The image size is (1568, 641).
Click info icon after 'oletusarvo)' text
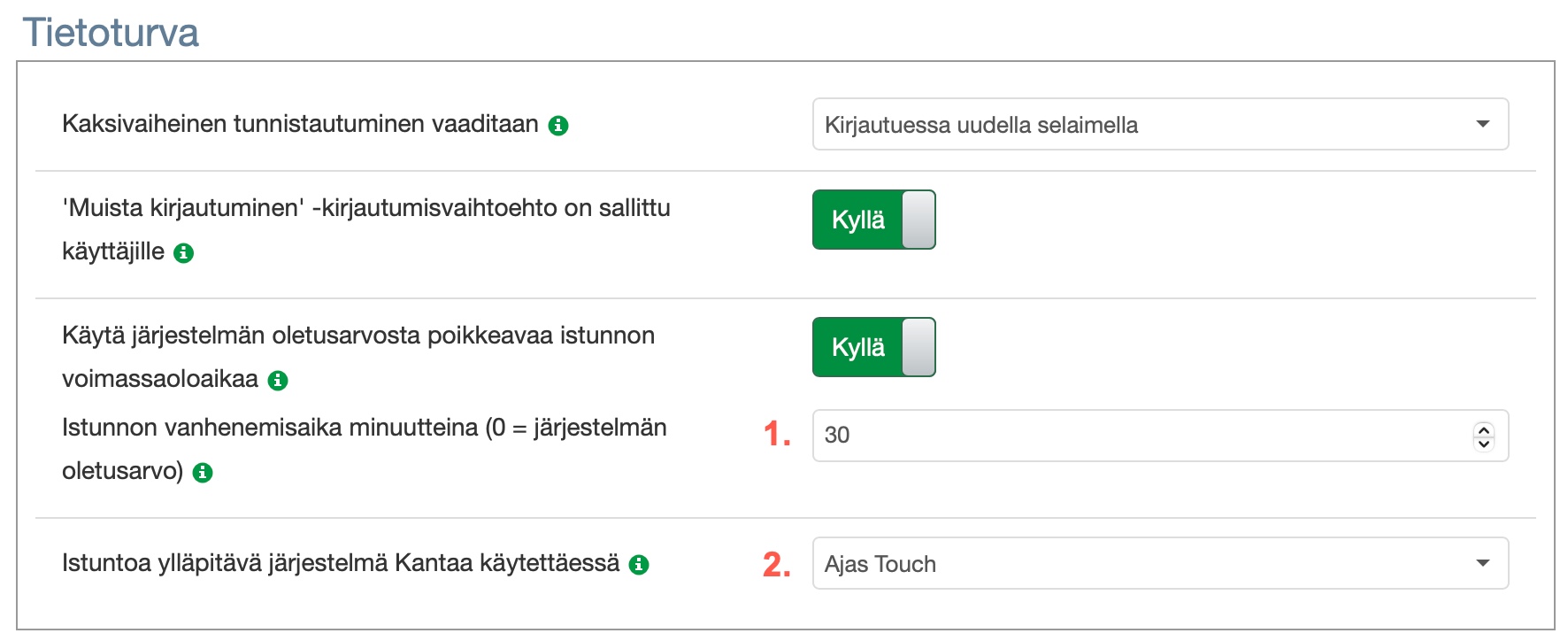coord(203,473)
